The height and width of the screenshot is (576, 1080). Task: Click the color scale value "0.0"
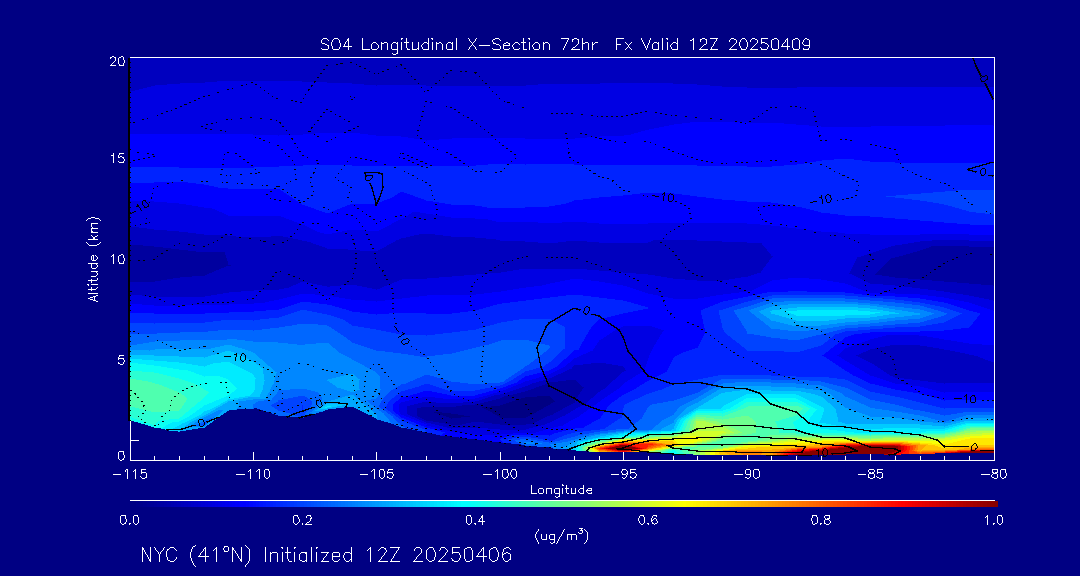130,520
